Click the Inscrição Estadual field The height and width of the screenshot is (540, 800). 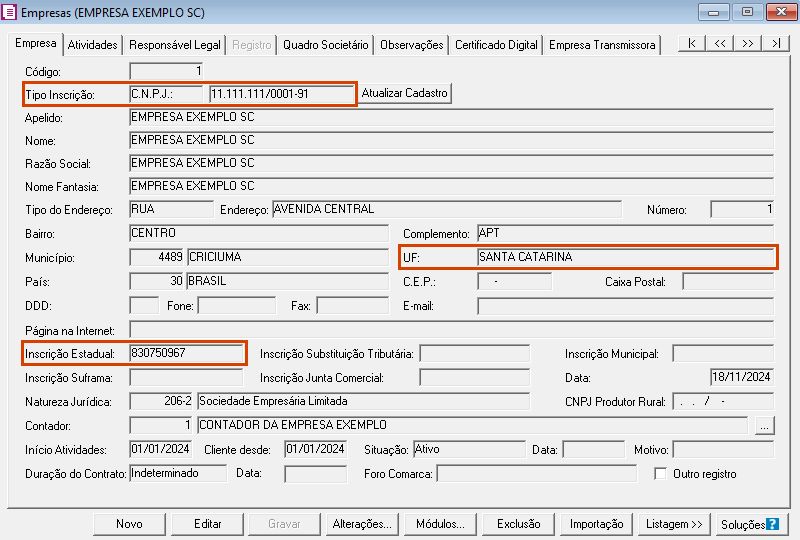tap(186, 353)
